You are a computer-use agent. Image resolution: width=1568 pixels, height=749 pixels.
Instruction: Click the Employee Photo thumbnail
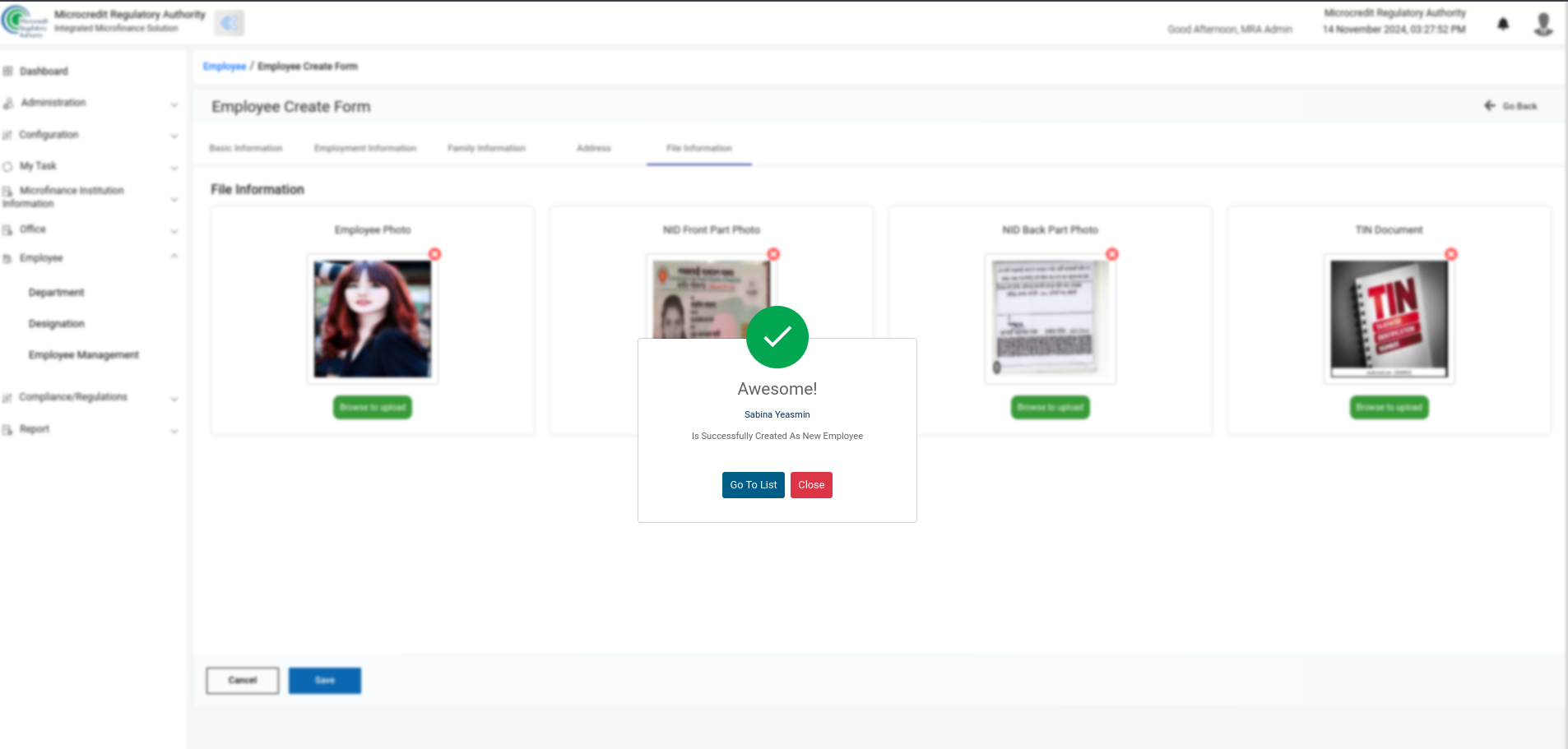(373, 319)
